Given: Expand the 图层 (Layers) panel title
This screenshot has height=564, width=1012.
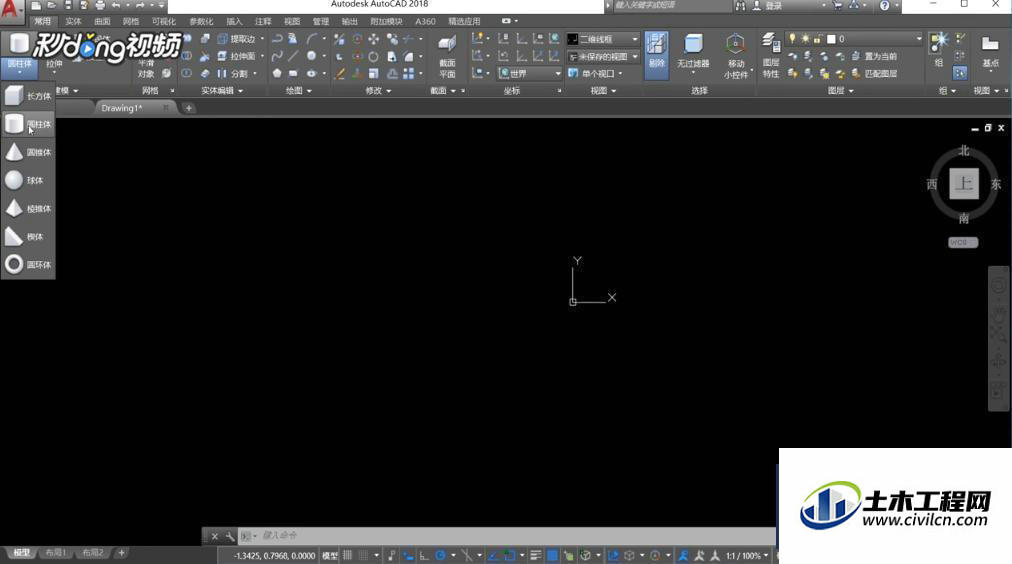Looking at the screenshot, I should coord(840,91).
